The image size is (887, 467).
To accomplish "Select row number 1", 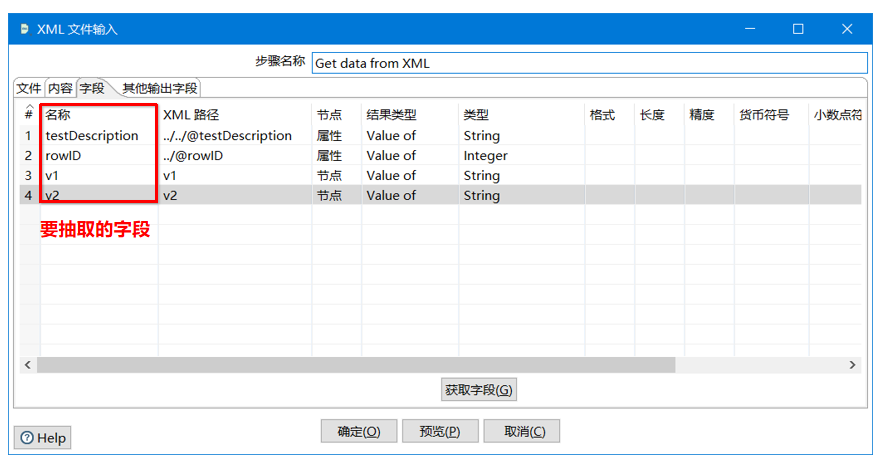I will pos(29,136).
